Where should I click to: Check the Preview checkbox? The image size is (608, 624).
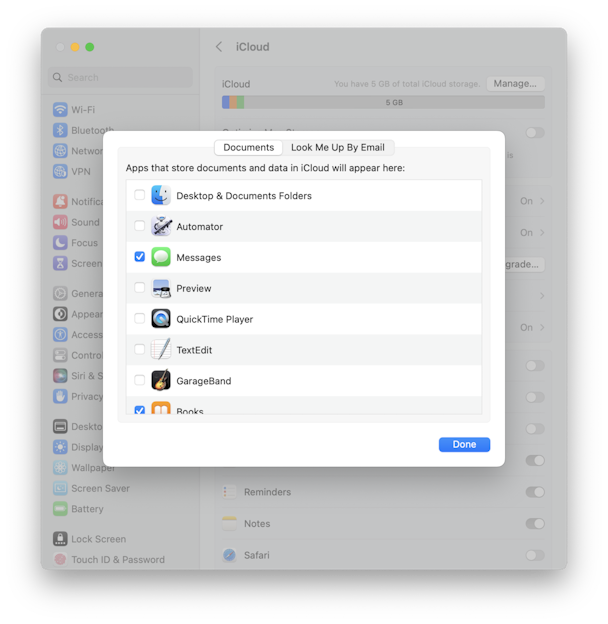[x=139, y=287]
